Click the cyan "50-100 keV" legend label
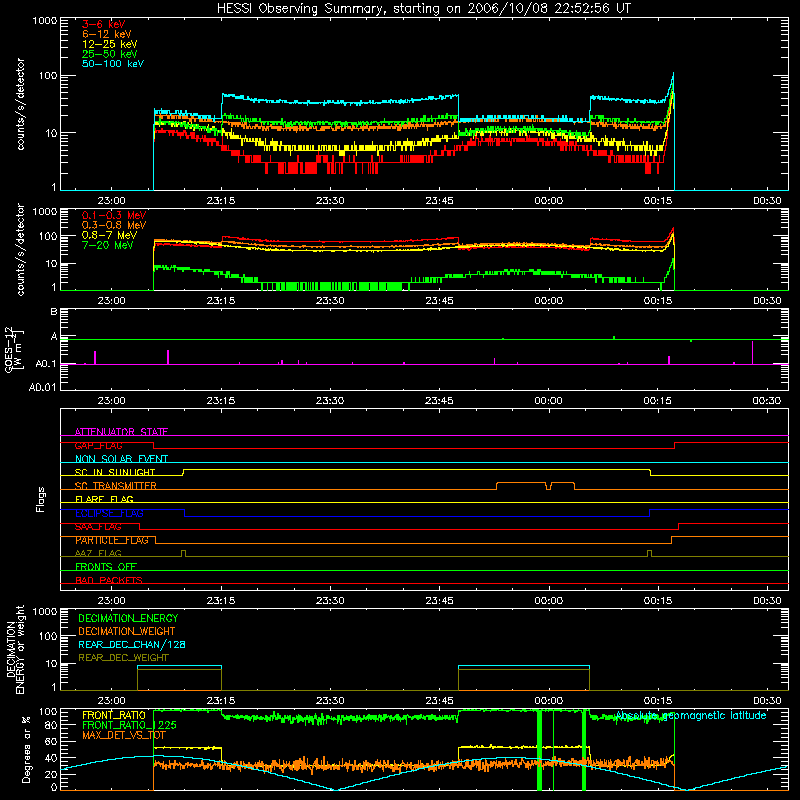The width and height of the screenshot is (800, 800). click(113, 64)
